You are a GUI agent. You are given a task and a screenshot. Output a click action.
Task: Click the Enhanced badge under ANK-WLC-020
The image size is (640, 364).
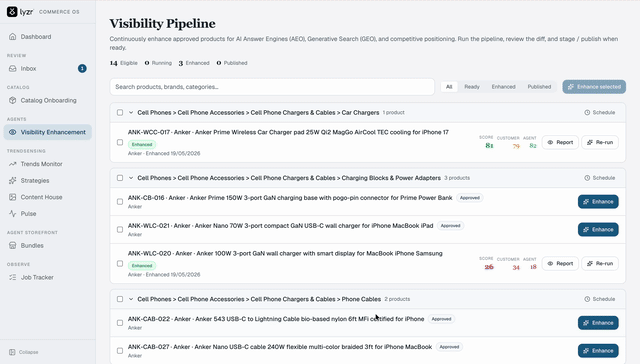(x=142, y=266)
